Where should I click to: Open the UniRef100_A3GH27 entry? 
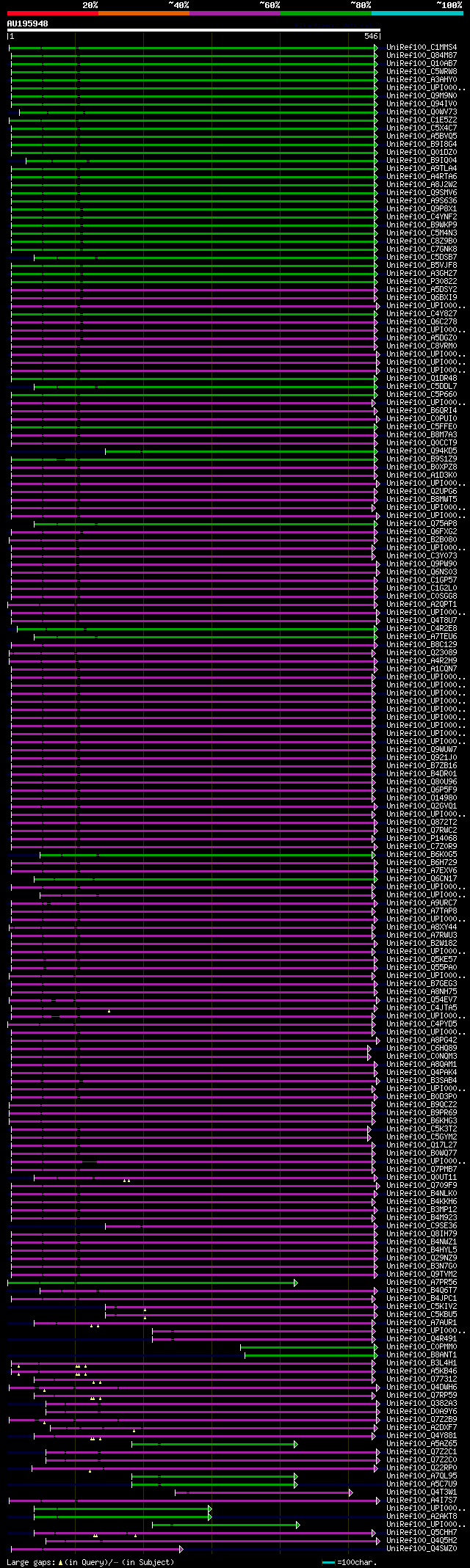pyautogui.click(x=422, y=274)
